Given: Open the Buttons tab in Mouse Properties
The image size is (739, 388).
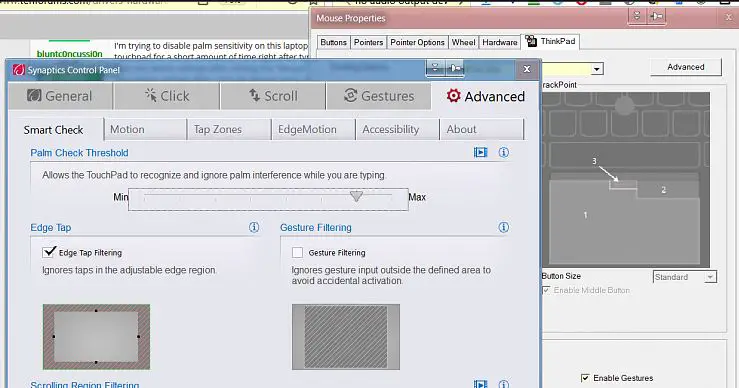Looking at the screenshot, I should point(333,42).
